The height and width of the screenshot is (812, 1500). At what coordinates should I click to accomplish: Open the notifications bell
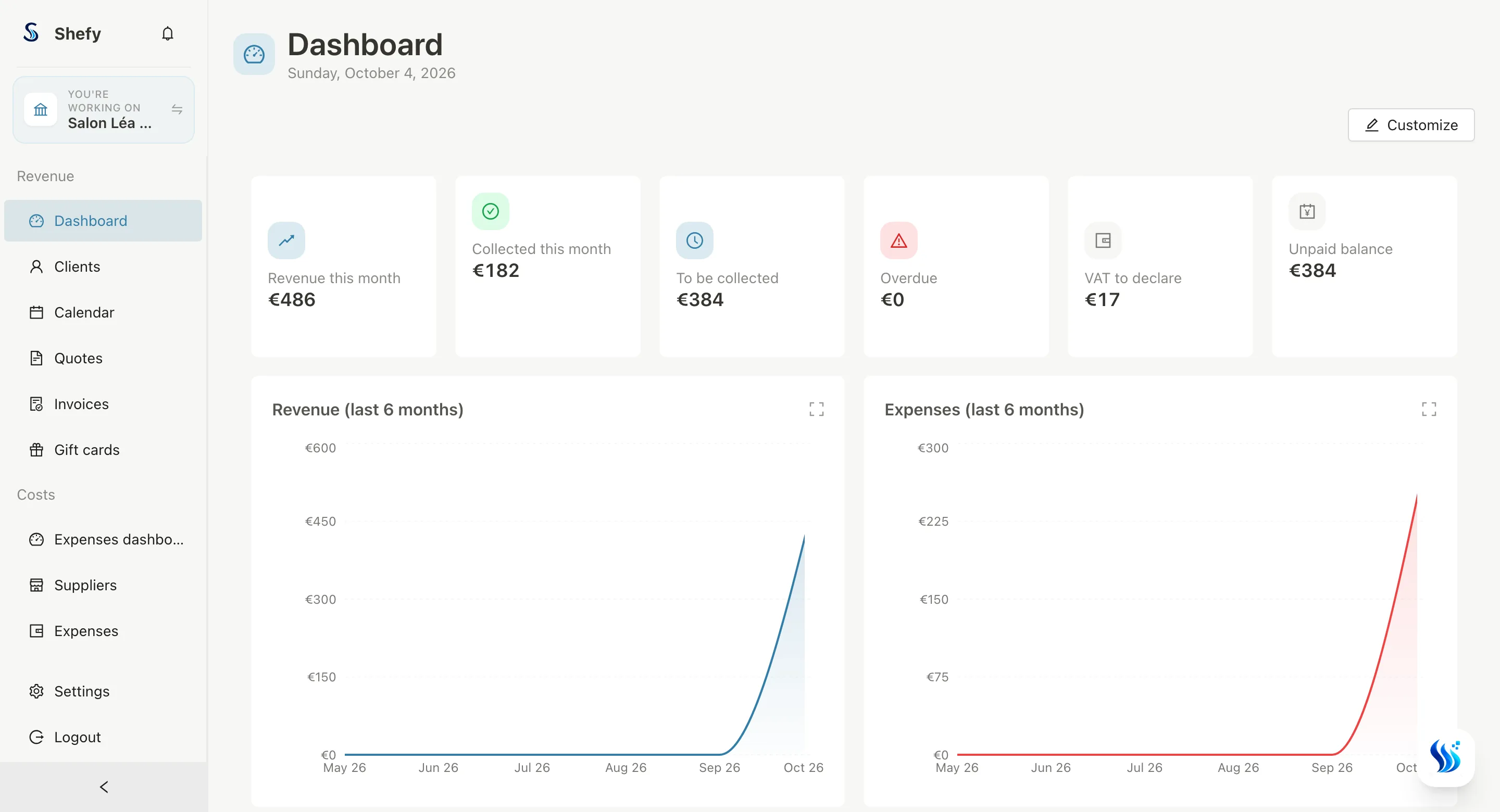coord(168,34)
